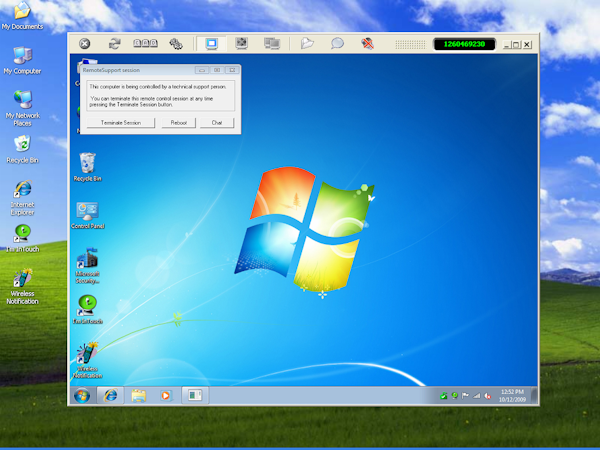The width and height of the screenshot is (600, 450).
Task: Click the disconnect X icon in remote toolbar
Action: [x=85, y=44]
